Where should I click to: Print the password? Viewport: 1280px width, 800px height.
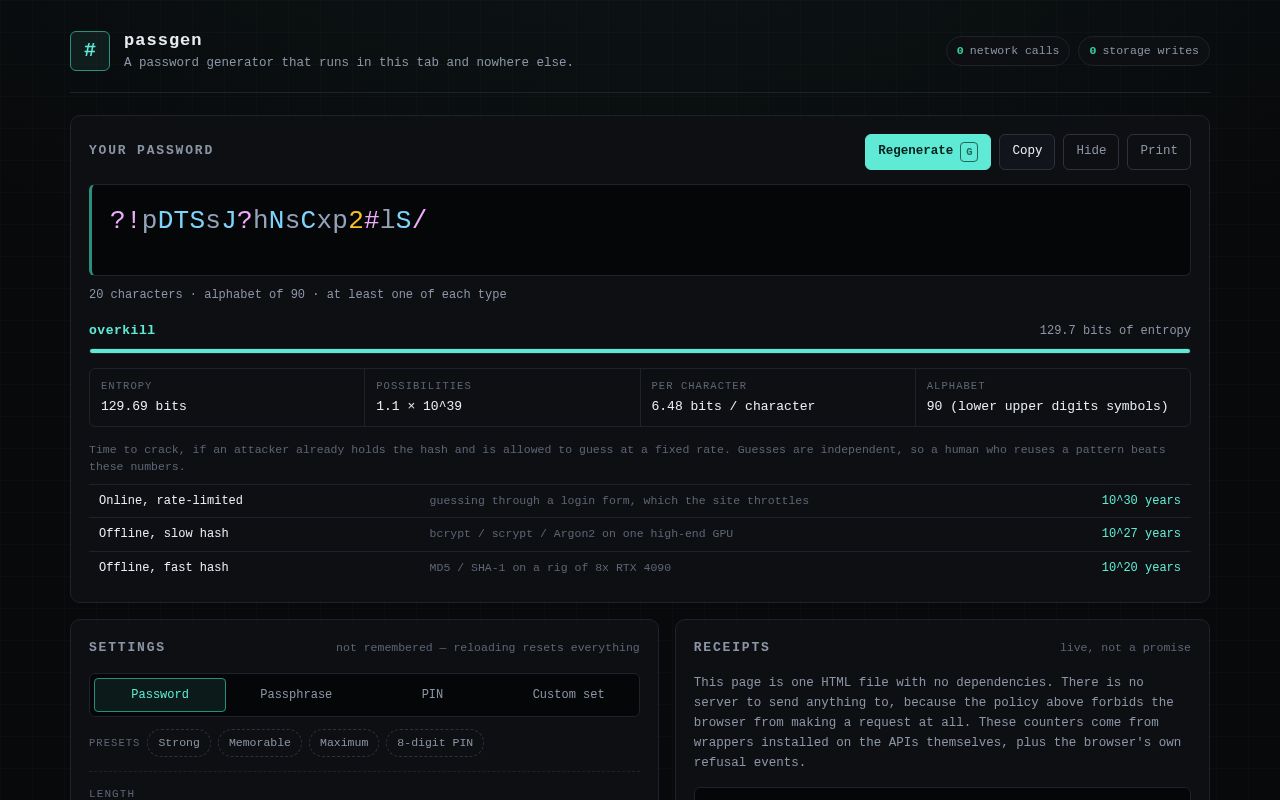1159,152
